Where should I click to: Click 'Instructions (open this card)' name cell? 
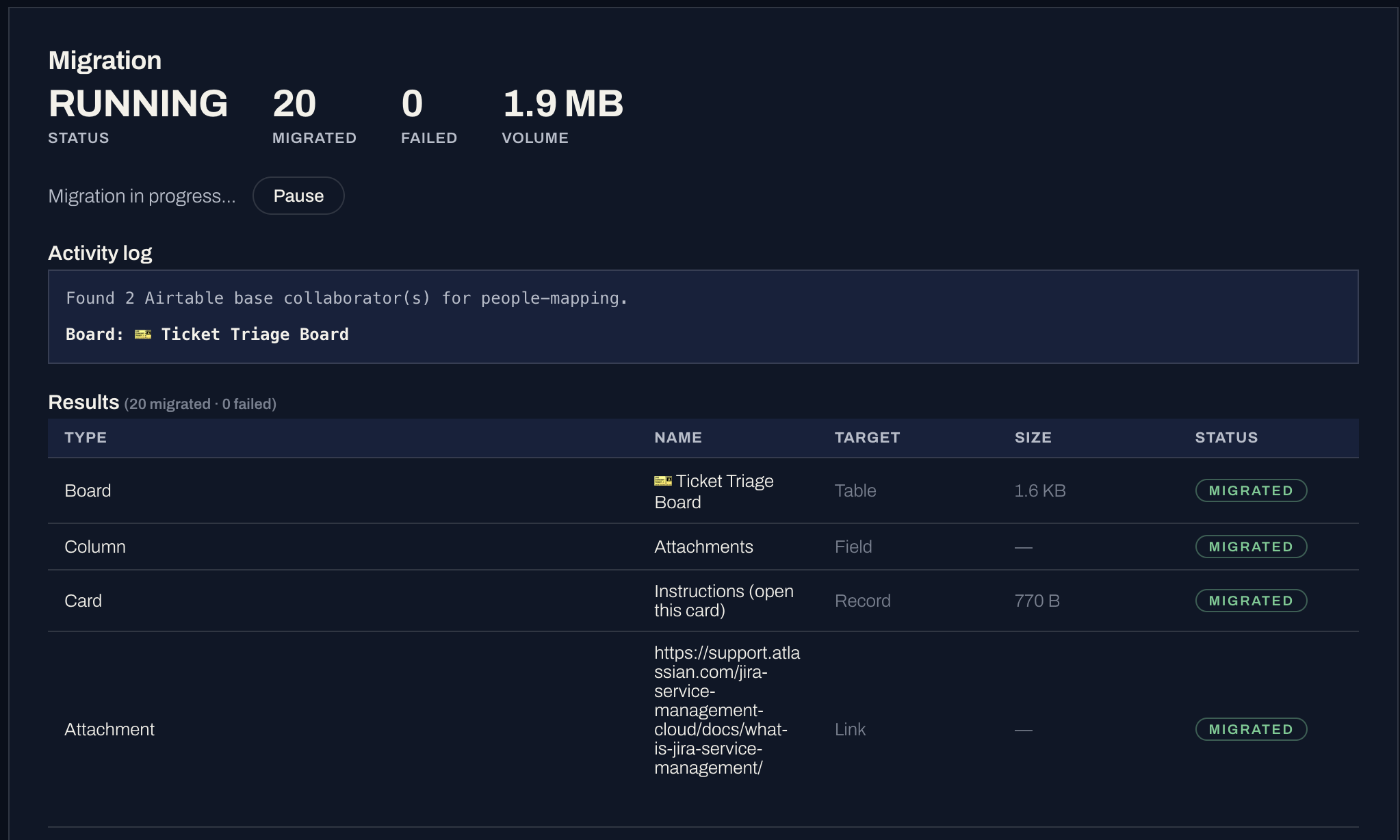(x=724, y=601)
